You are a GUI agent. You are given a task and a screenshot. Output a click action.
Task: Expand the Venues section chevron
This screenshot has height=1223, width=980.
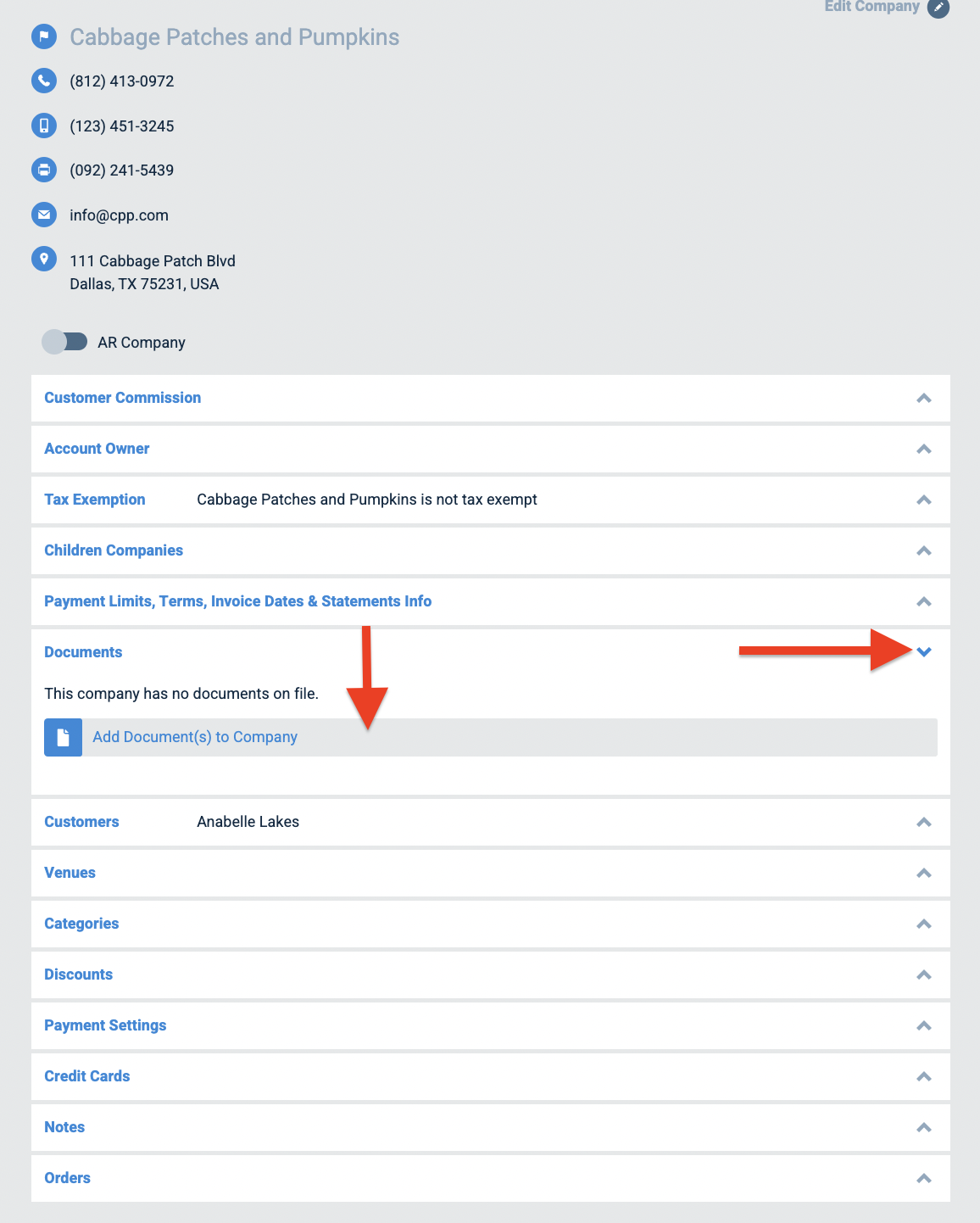924,873
